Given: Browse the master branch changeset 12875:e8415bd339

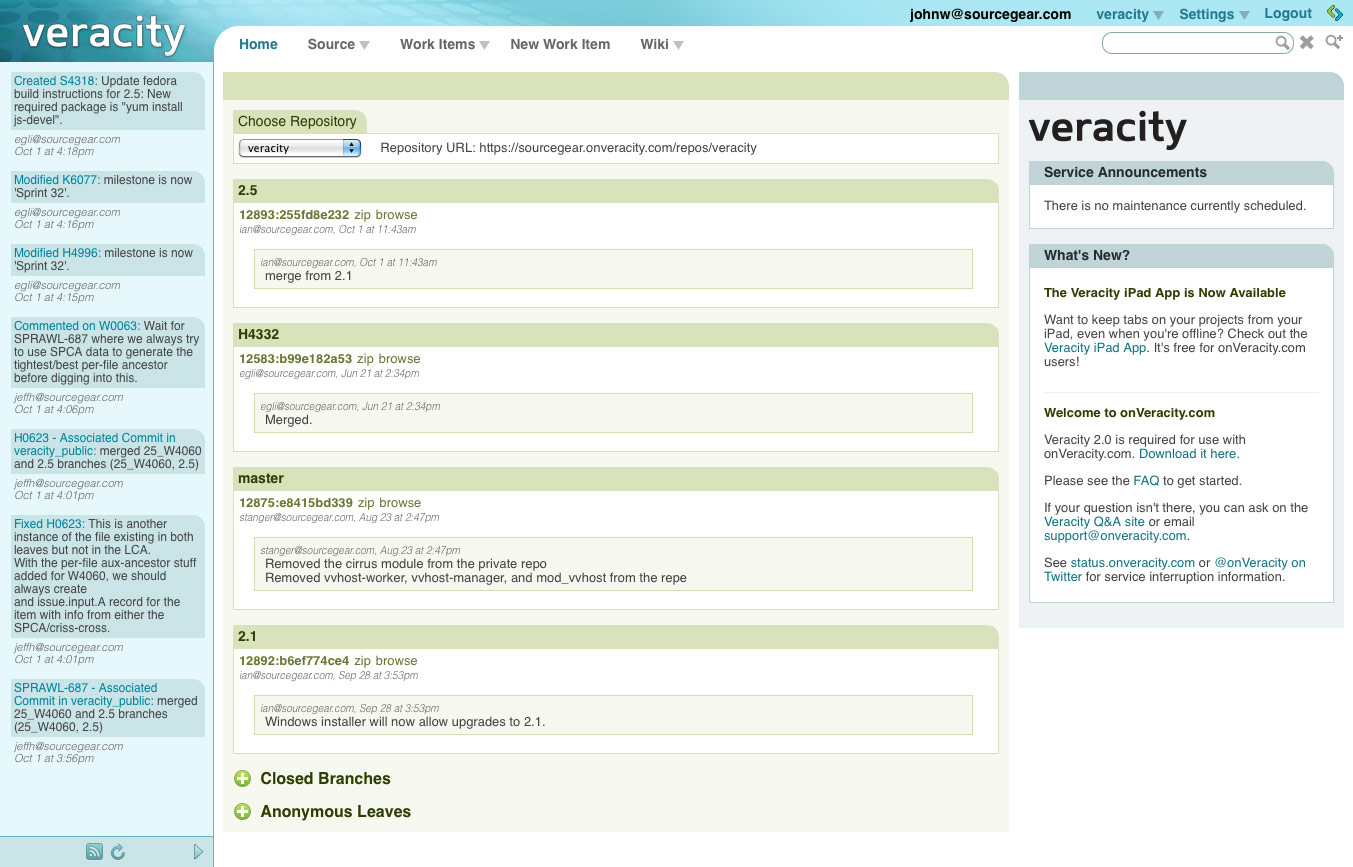Looking at the screenshot, I should (400, 503).
